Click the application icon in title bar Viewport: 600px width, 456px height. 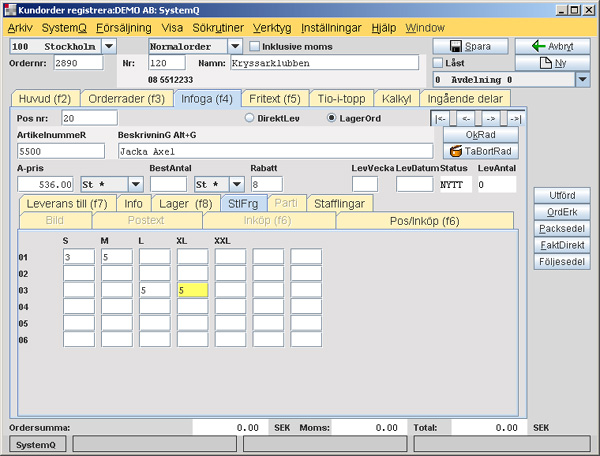click(x=10, y=10)
